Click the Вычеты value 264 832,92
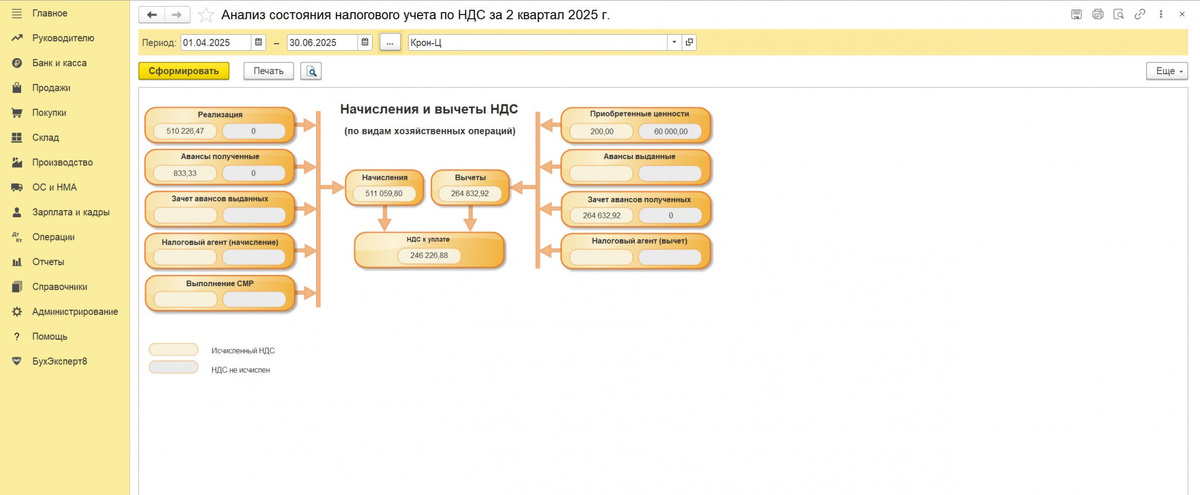 (x=470, y=193)
